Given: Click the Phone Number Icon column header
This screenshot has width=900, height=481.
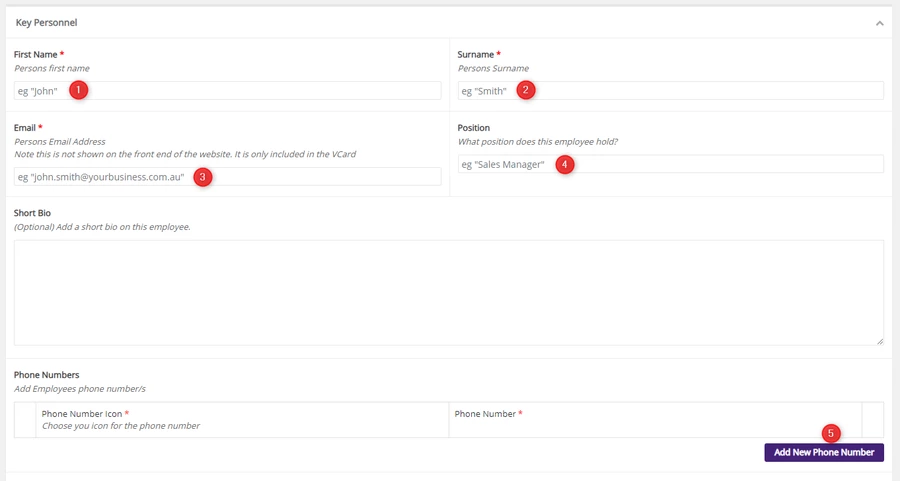Looking at the screenshot, I should [82, 414].
